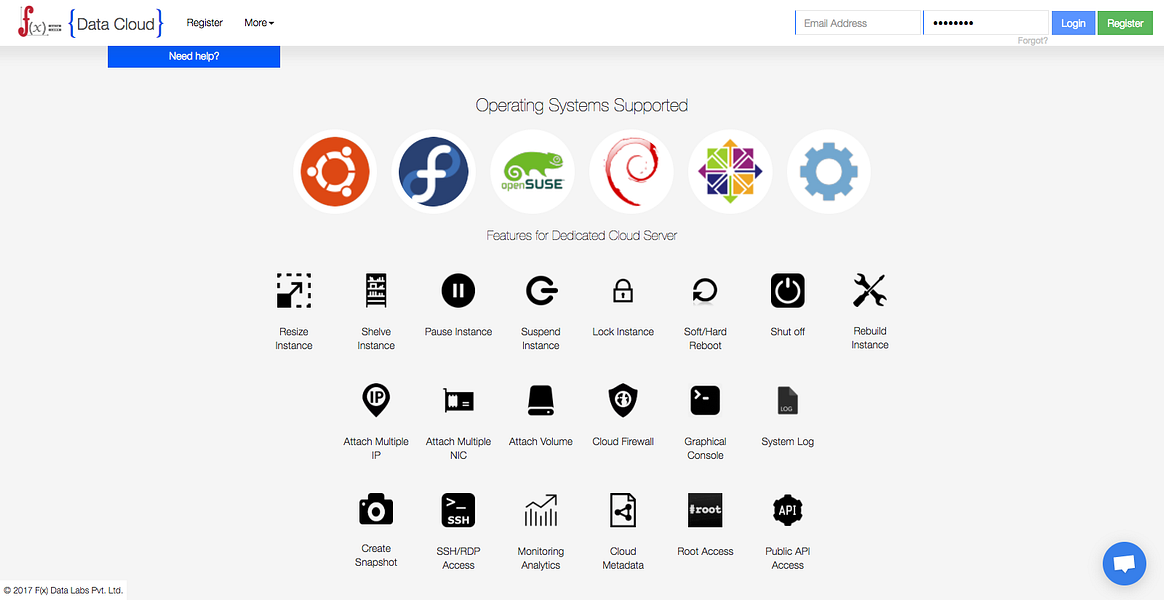Click the Pause Instance icon
1164x600 pixels.
458,290
